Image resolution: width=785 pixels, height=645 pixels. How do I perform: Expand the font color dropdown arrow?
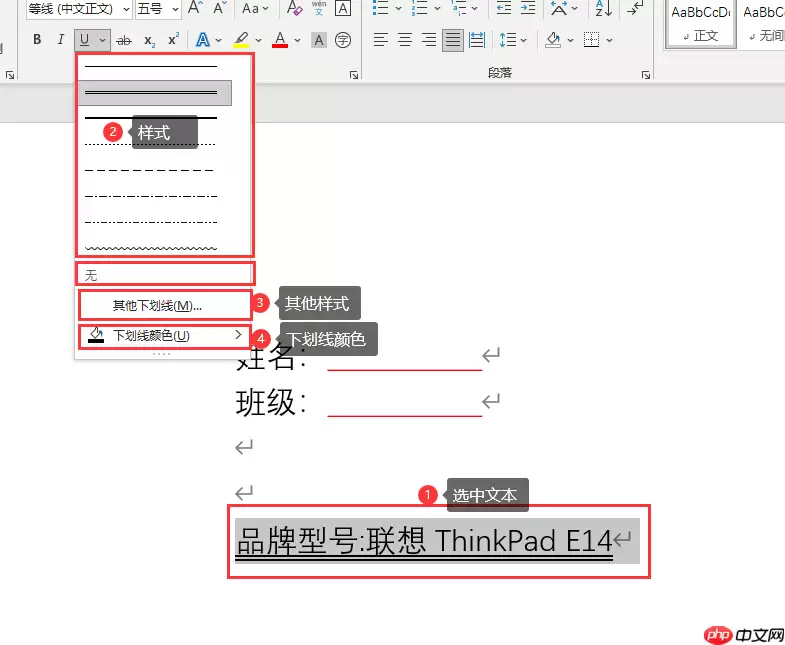point(297,40)
